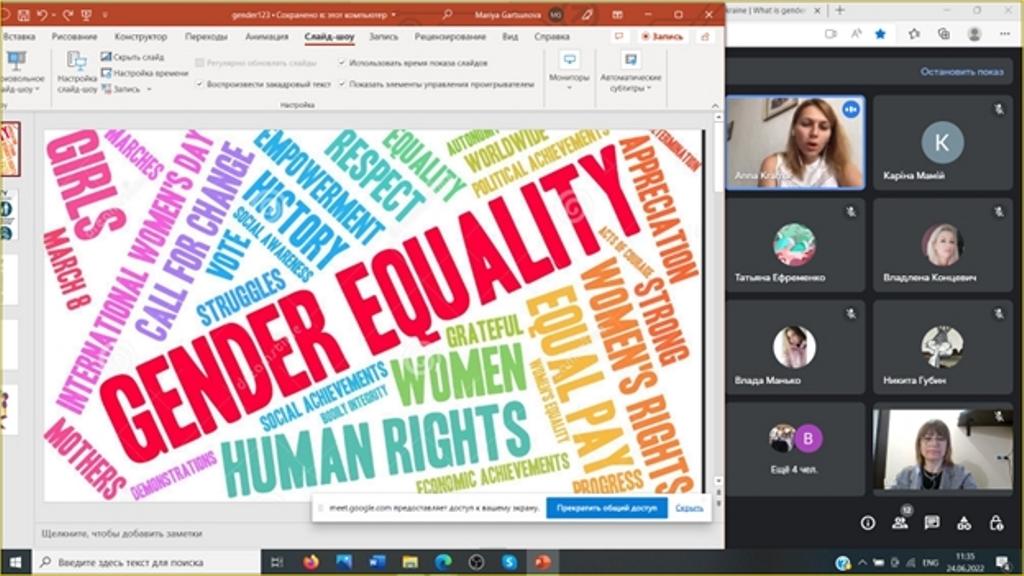Open the Вставка ribbon tab

tap(18, 37)
